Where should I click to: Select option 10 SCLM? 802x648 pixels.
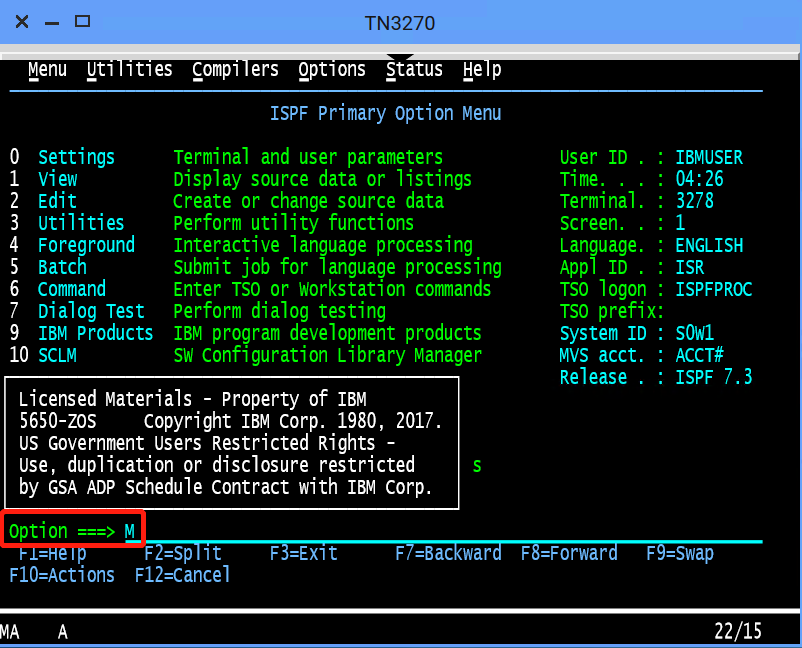point(57,355)
